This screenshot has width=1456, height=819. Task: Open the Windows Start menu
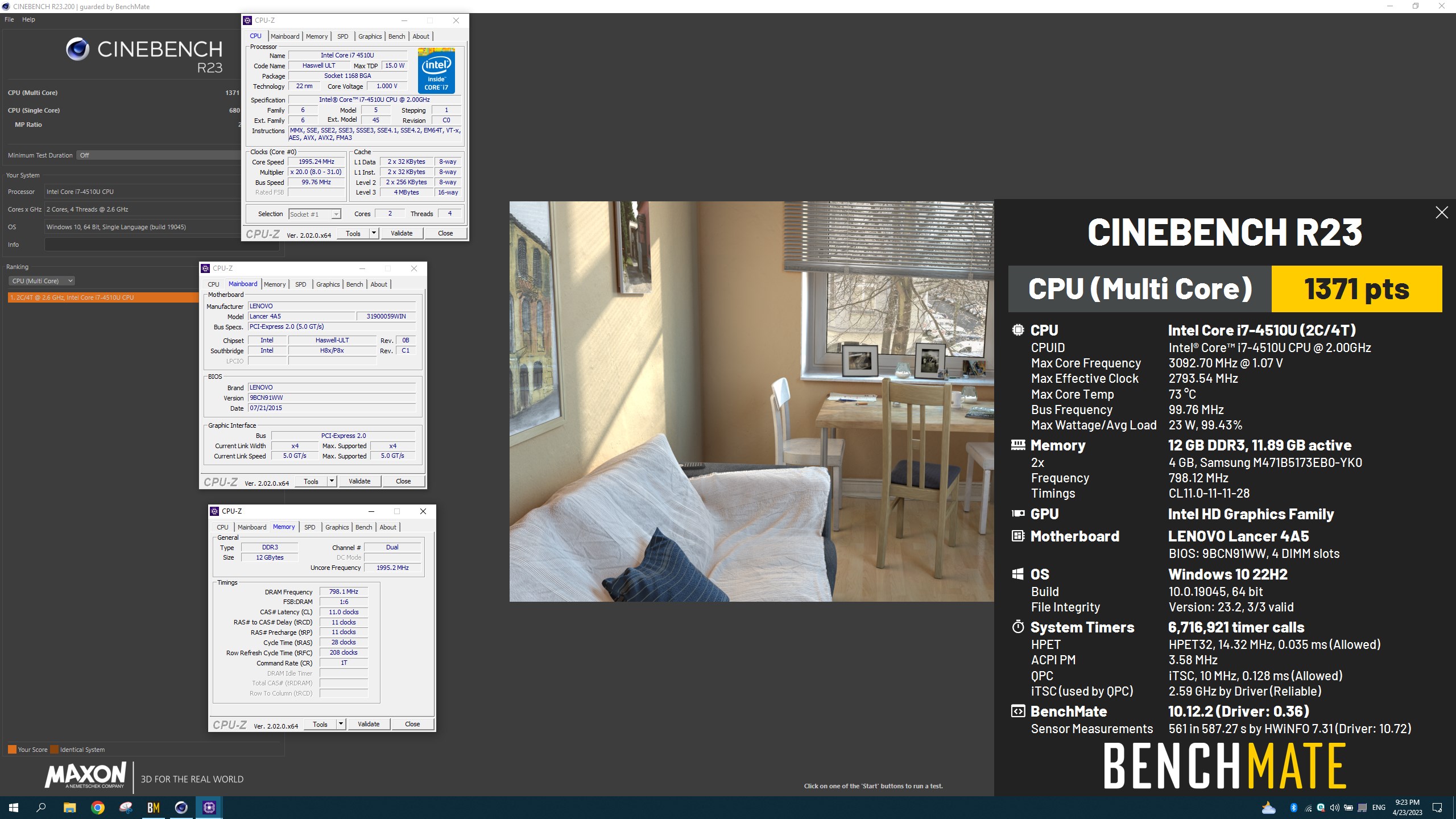pyautogui.click(x=14, y=808)
